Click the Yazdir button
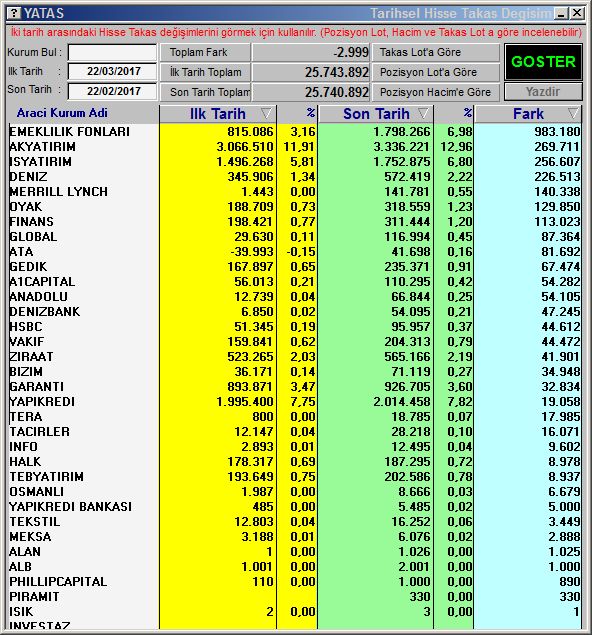Viewport: 592px width, 635px height. click(543, 92)
